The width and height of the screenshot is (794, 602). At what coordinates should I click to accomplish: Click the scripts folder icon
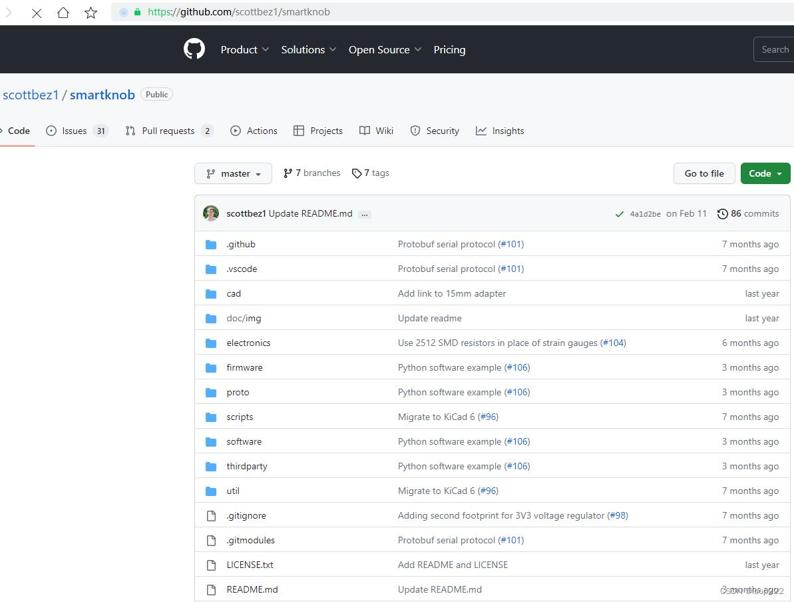pos(211,417)
